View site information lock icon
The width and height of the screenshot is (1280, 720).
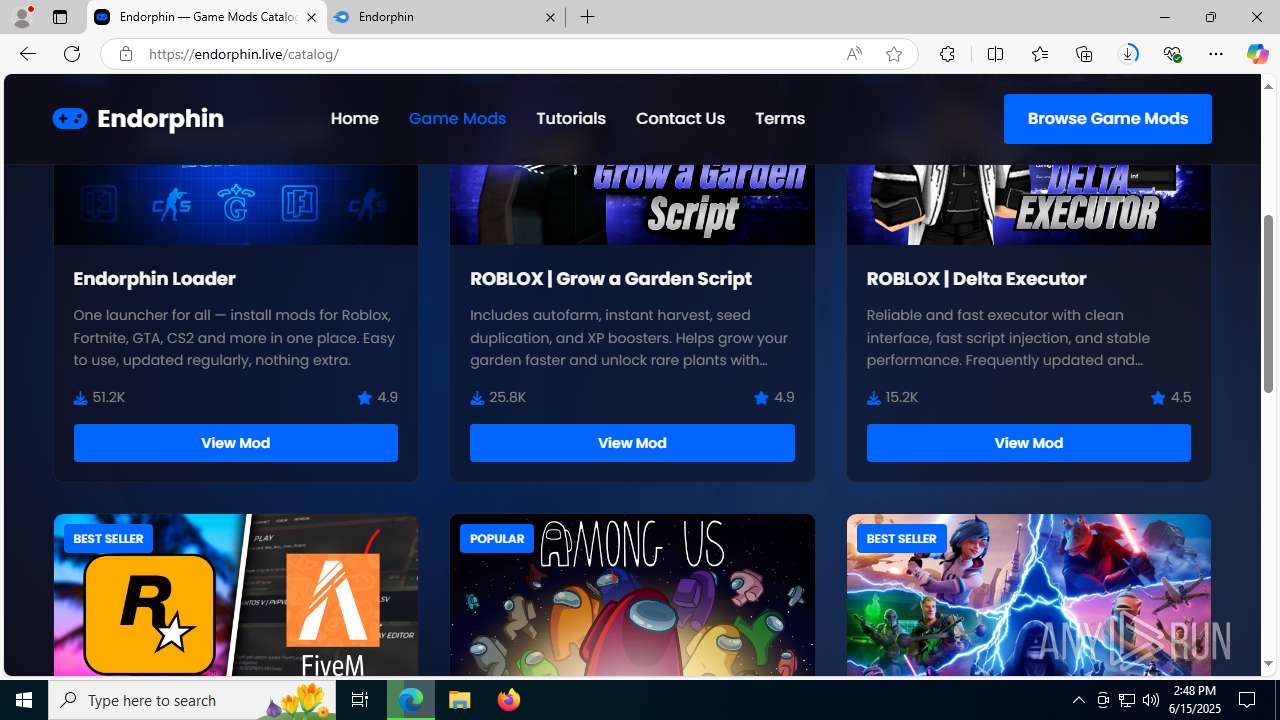(x=125, y=54)
